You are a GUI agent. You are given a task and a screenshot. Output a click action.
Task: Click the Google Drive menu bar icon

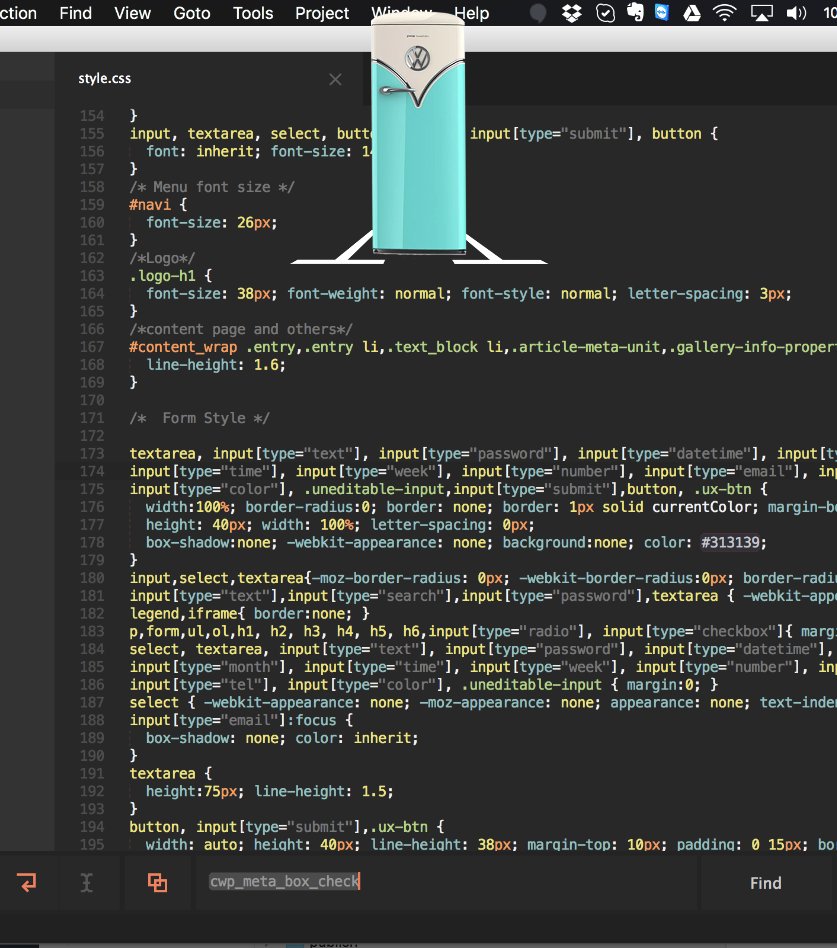690,13
